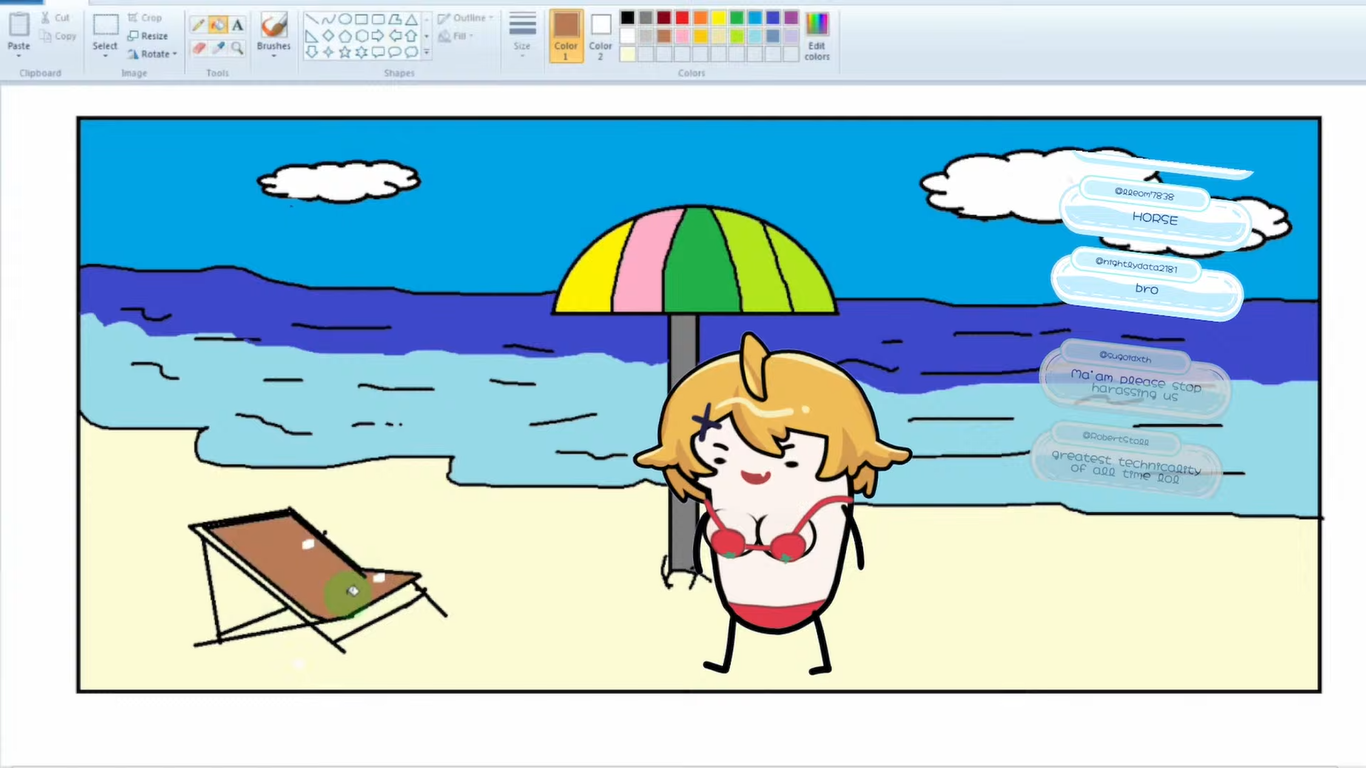
Task: Choose the Cloud callout shape
Action: coord(411,52)
